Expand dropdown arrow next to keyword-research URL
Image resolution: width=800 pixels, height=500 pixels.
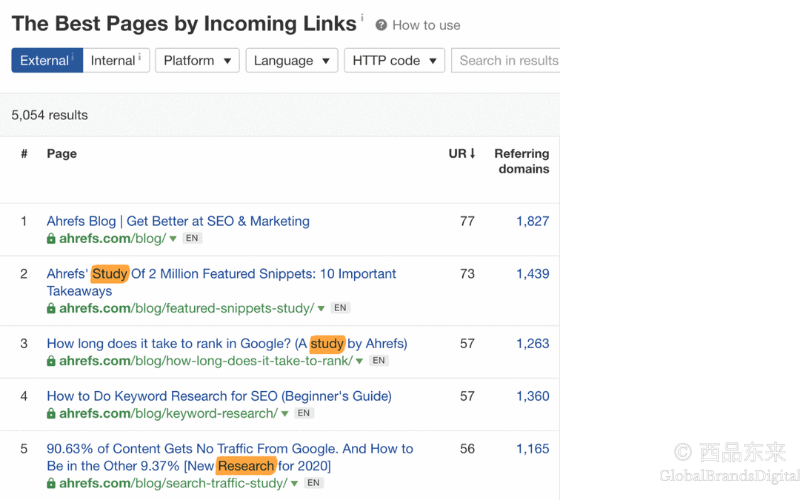click(285, 414)
